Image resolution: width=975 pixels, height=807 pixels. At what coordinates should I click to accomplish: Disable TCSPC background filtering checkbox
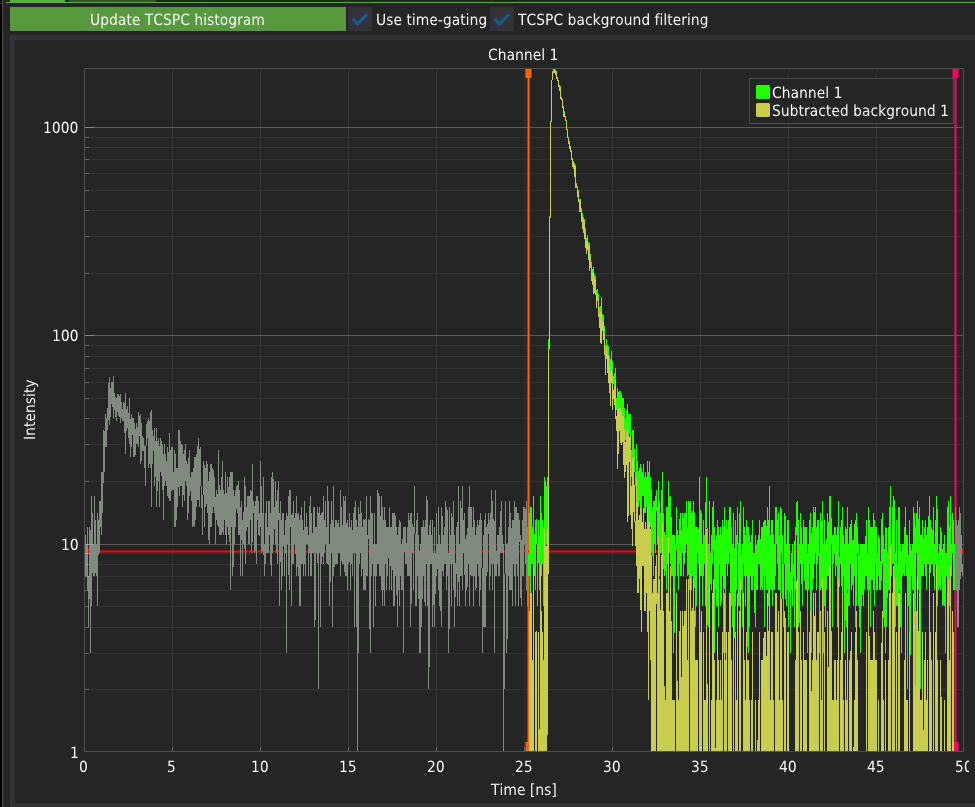coord(503,20)
